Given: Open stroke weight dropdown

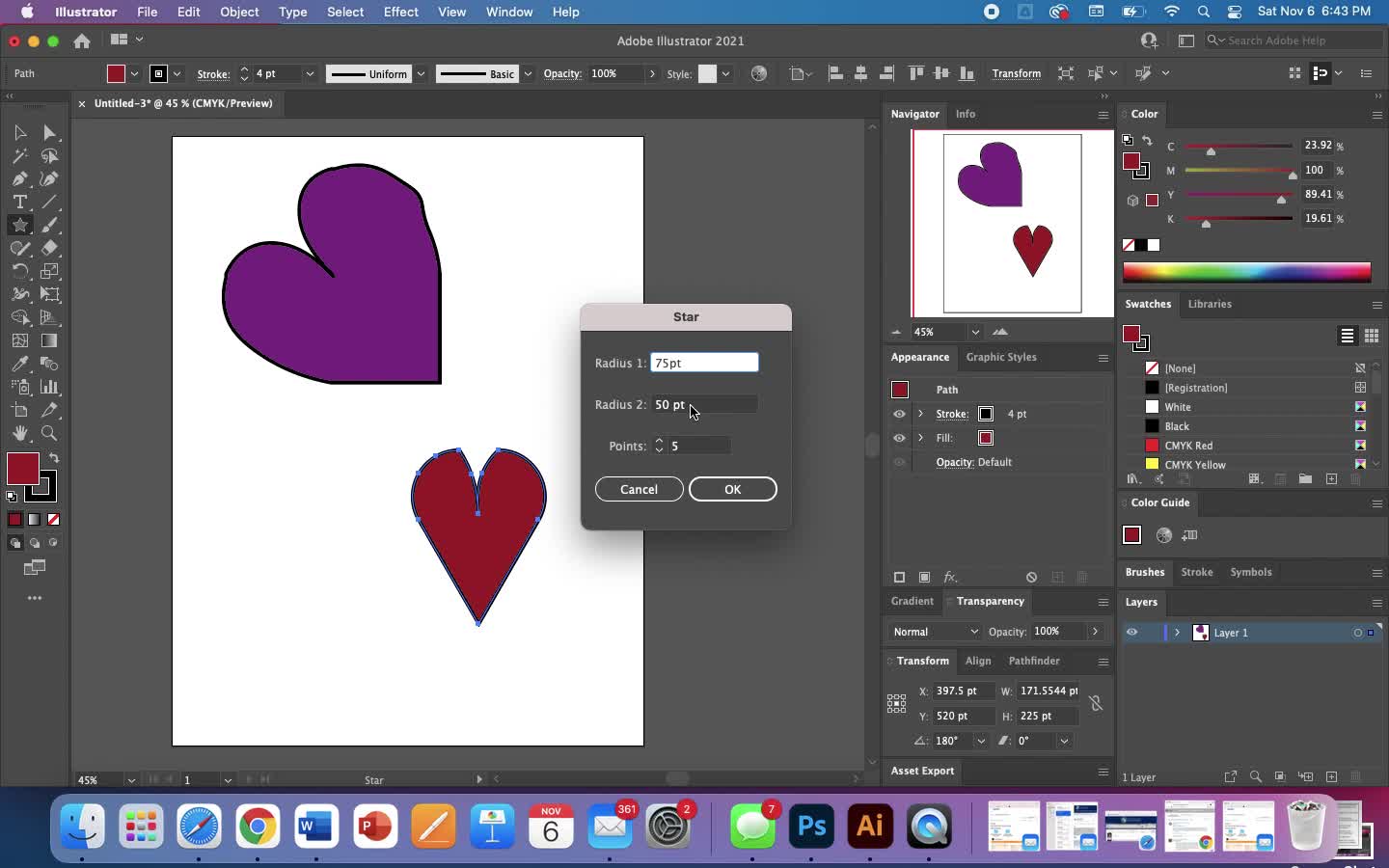Looking at the screenshot, I should pyautogui.click(x=310, y=73).
